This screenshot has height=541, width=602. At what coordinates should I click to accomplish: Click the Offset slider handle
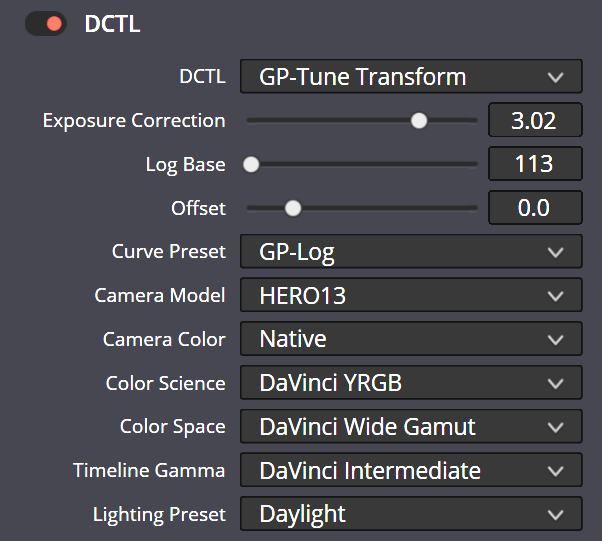(x=292, y=209)
